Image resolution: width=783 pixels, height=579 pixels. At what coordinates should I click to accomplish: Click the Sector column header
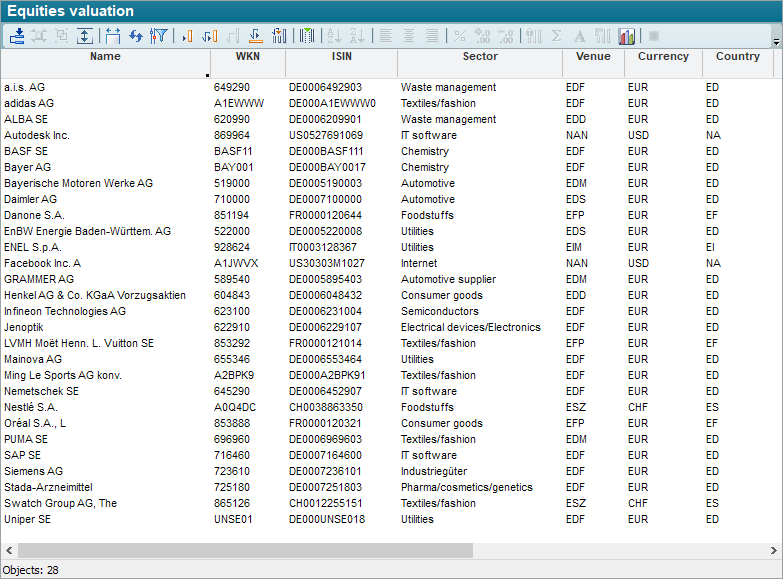tap(480, 57)
